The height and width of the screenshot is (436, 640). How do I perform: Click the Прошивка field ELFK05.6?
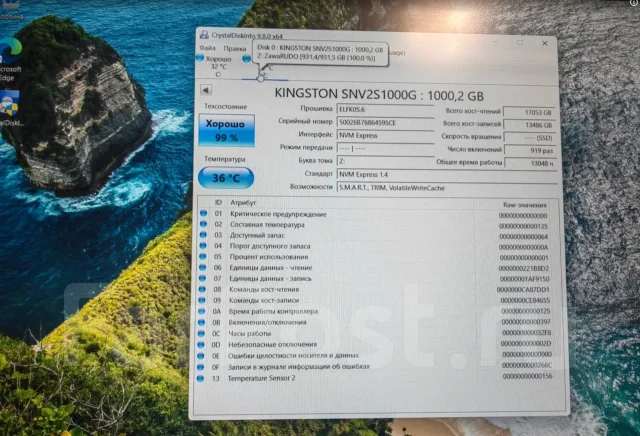(385, 109)
